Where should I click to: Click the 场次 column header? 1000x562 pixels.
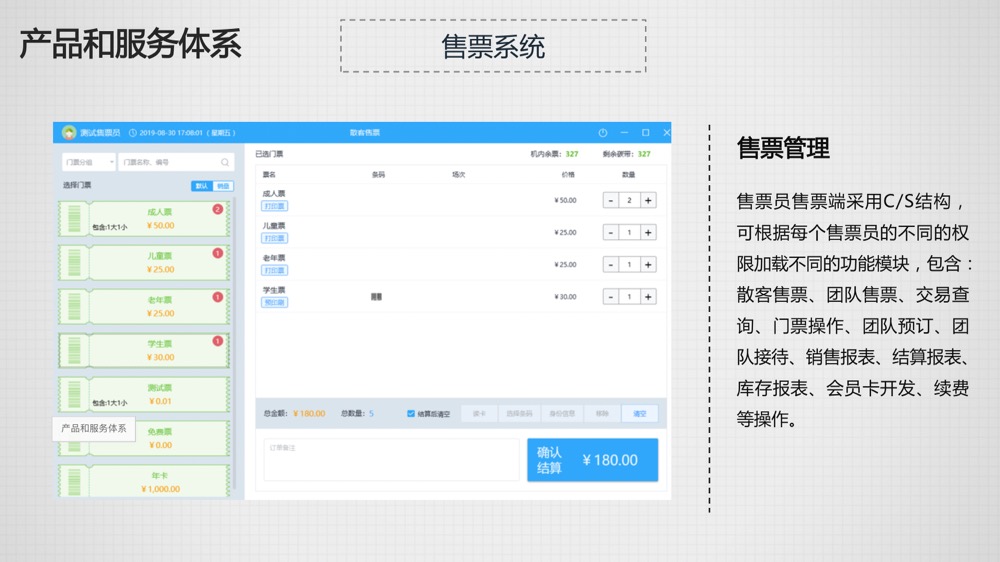point(459,174)
